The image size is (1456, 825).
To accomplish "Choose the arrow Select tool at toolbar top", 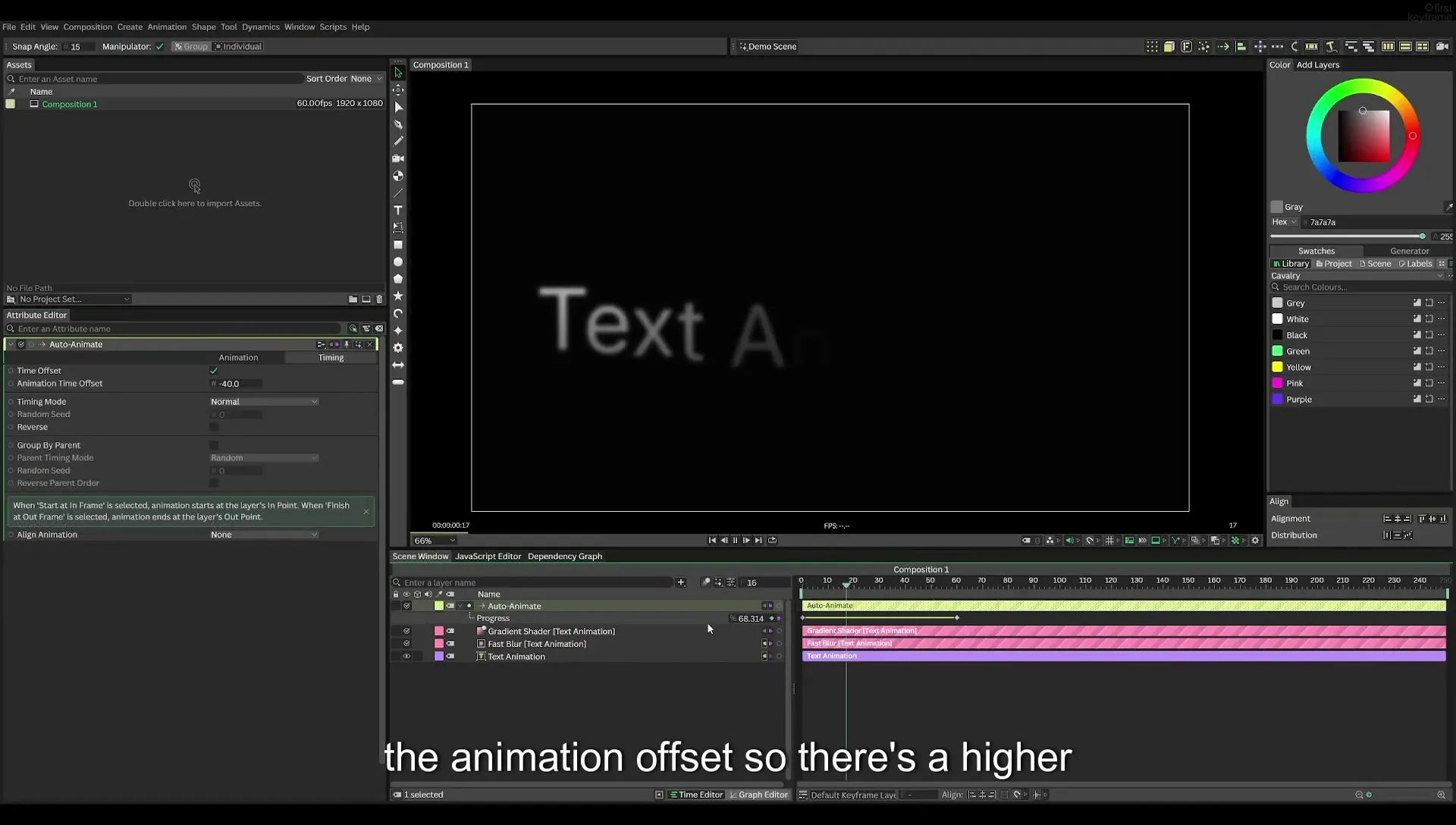I will (398, 73).
